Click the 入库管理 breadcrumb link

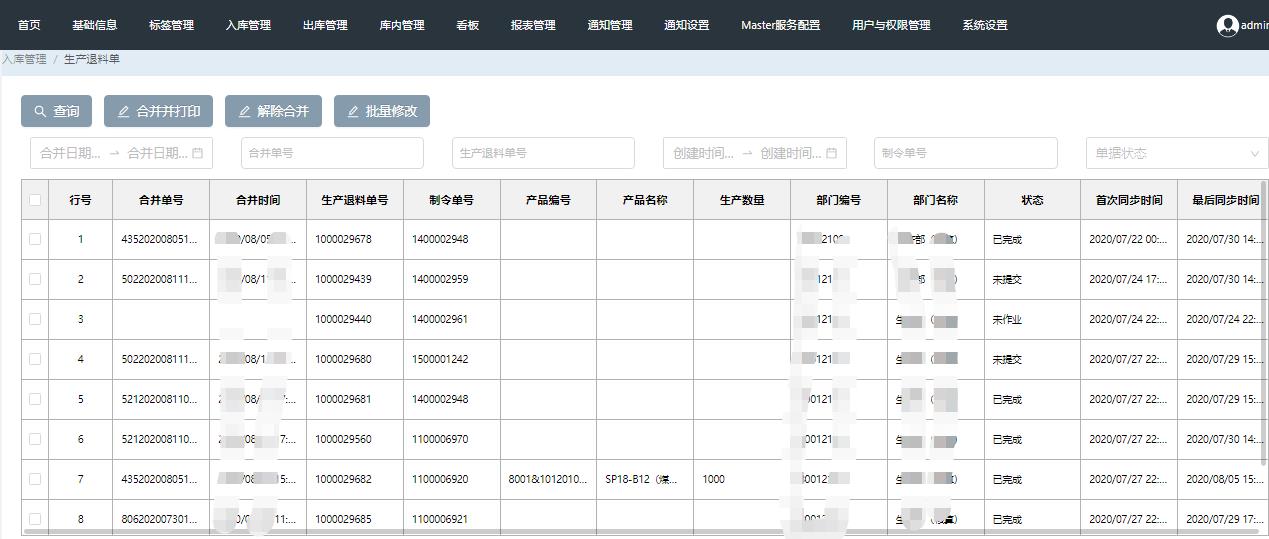[24, 59]
